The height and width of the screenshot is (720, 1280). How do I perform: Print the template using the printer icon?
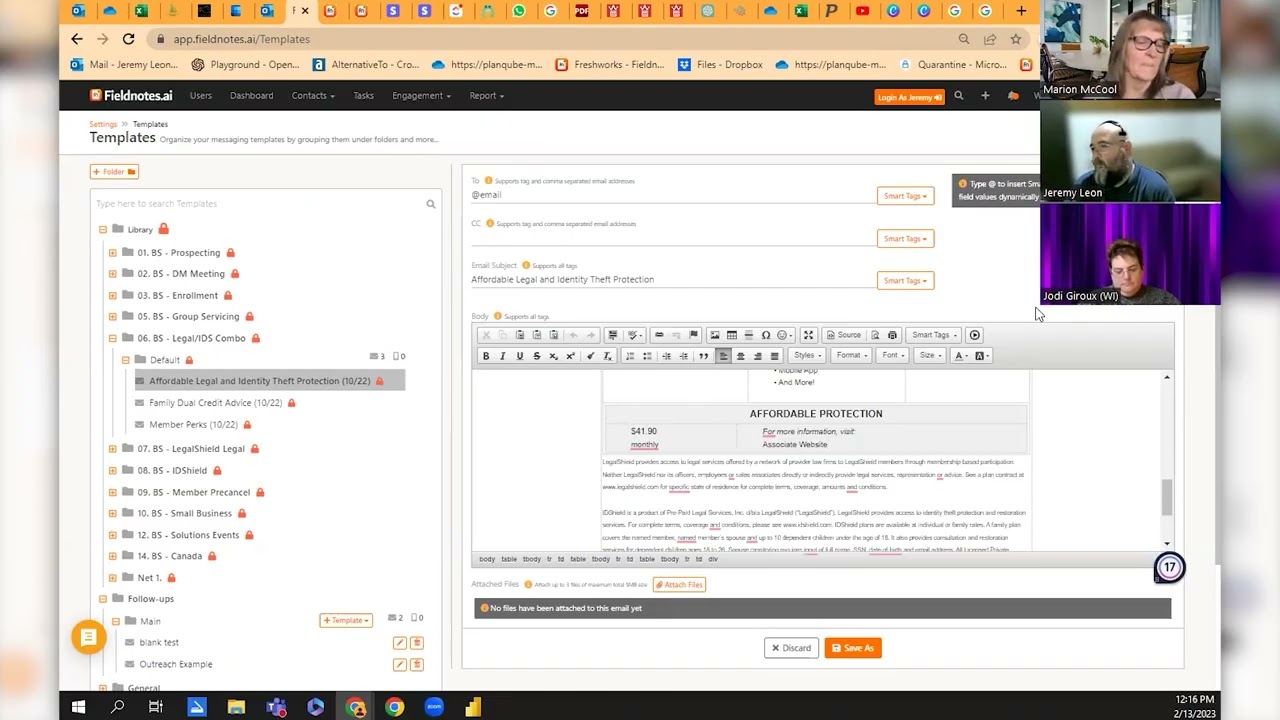pyautogui.click(x=892, y=335)
